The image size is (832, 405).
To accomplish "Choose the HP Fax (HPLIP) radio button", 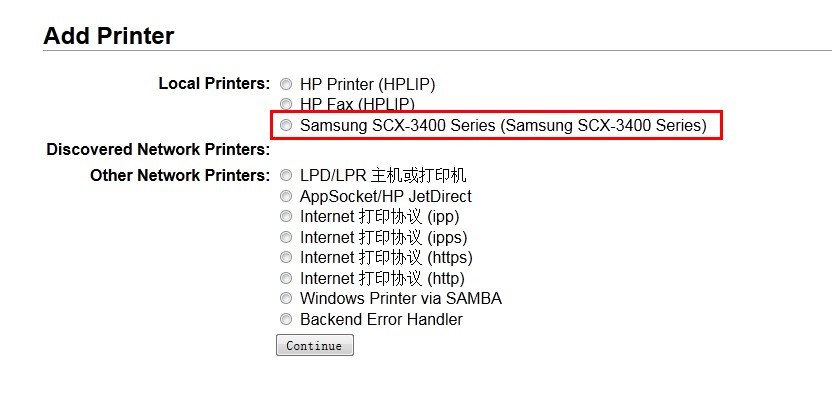I will 286,104.
